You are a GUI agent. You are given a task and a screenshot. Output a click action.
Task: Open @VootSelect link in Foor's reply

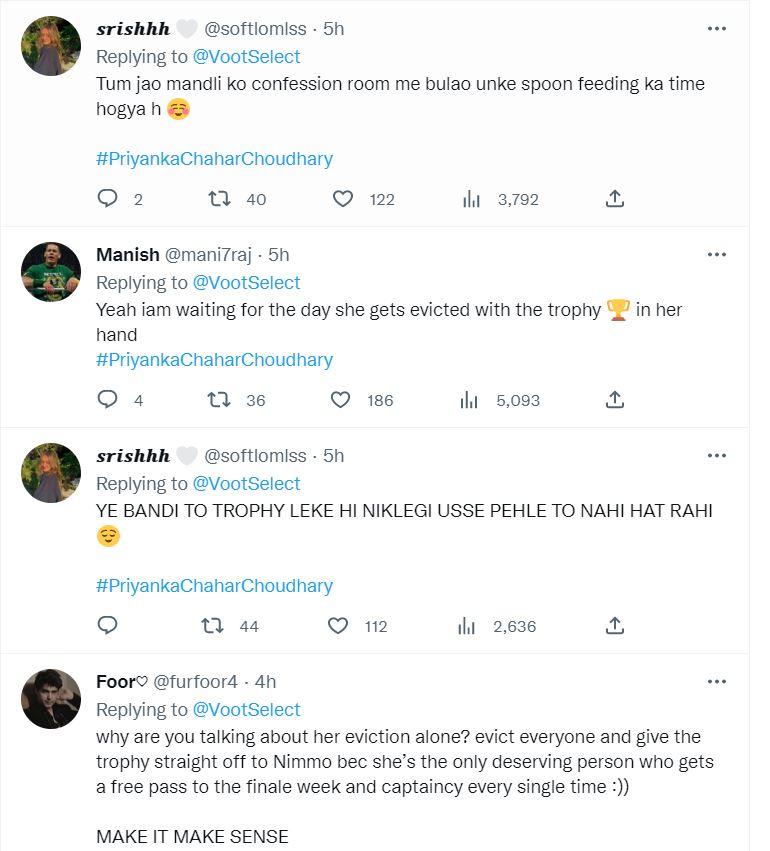click(246, 709)
